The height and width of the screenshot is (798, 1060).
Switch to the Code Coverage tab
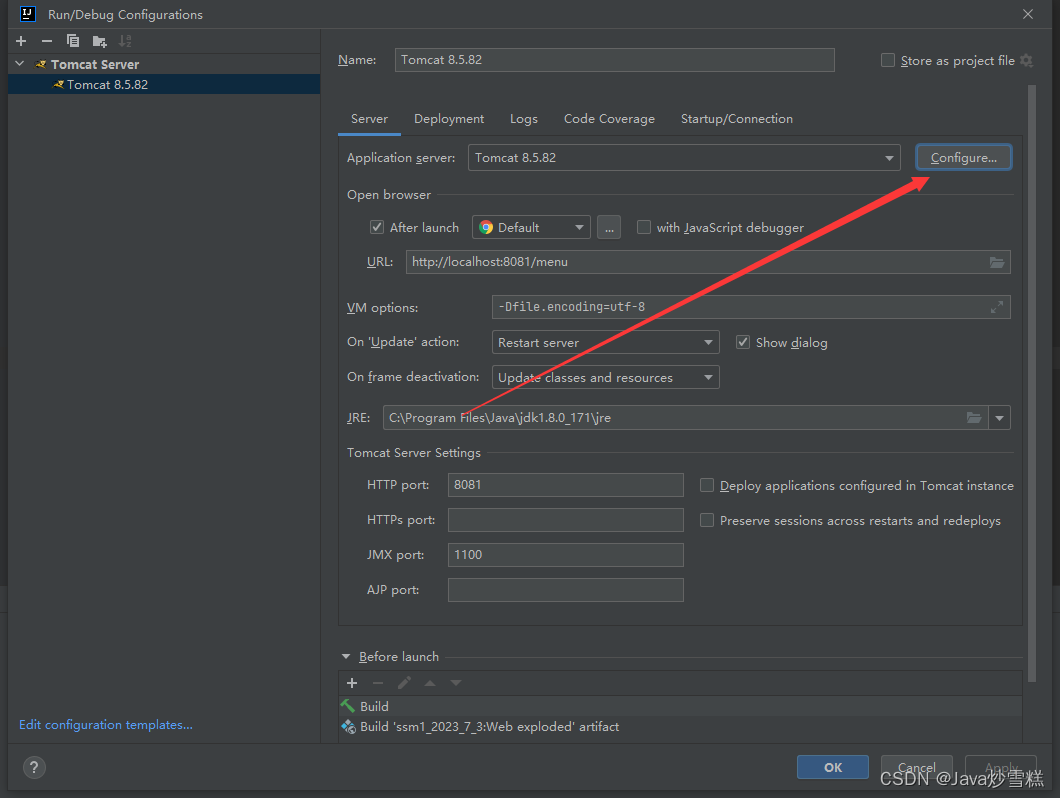pyautogui.click(x=609, y=119)
